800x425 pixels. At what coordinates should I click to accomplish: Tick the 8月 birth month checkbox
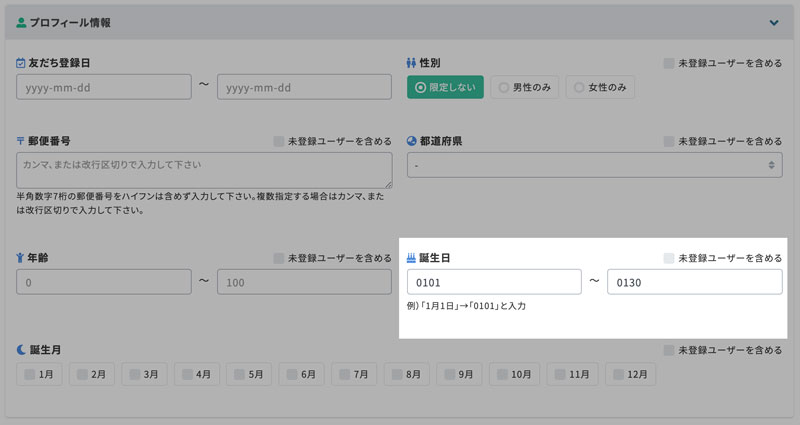pyautogui.click(x=397, y=374)
